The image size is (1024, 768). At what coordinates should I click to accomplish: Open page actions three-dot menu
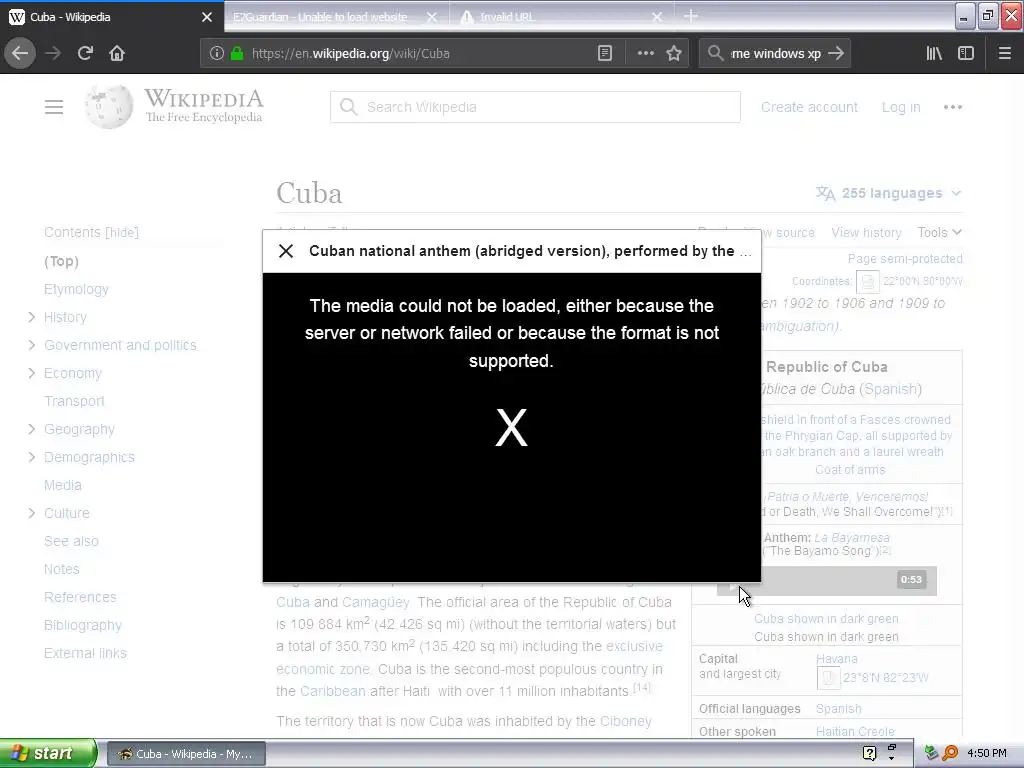tap(645, 54)
